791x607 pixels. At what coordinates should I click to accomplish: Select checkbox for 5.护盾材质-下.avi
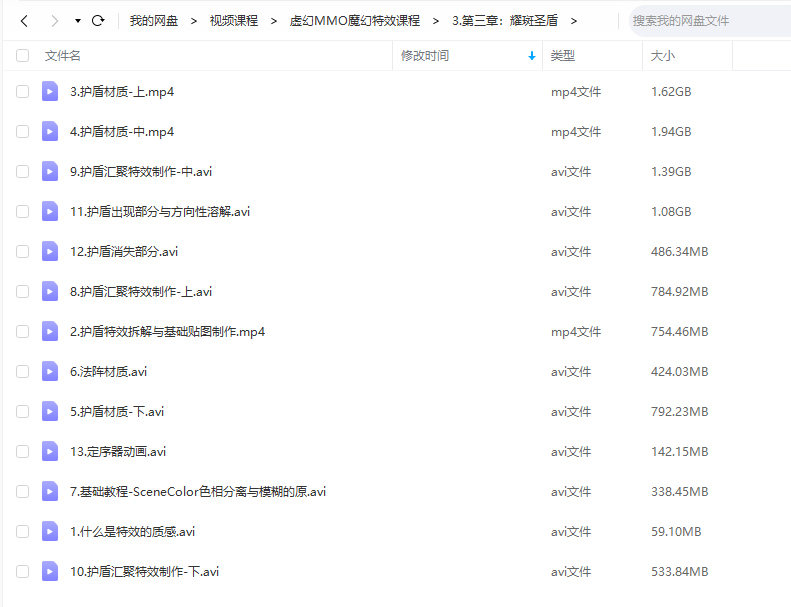[x=23, y=412]
